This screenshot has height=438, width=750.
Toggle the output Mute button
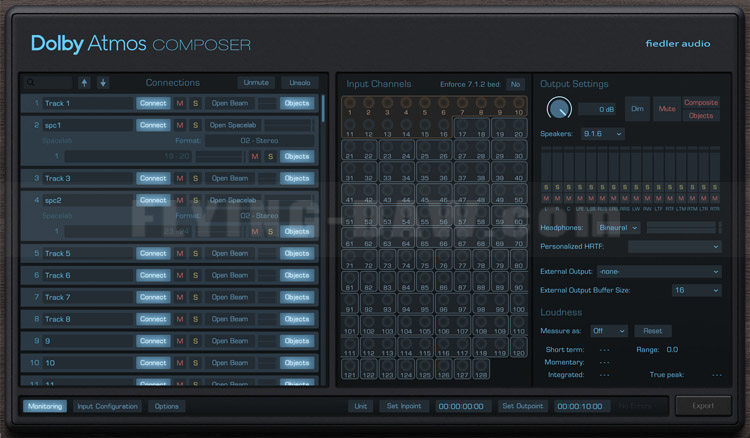667,109
